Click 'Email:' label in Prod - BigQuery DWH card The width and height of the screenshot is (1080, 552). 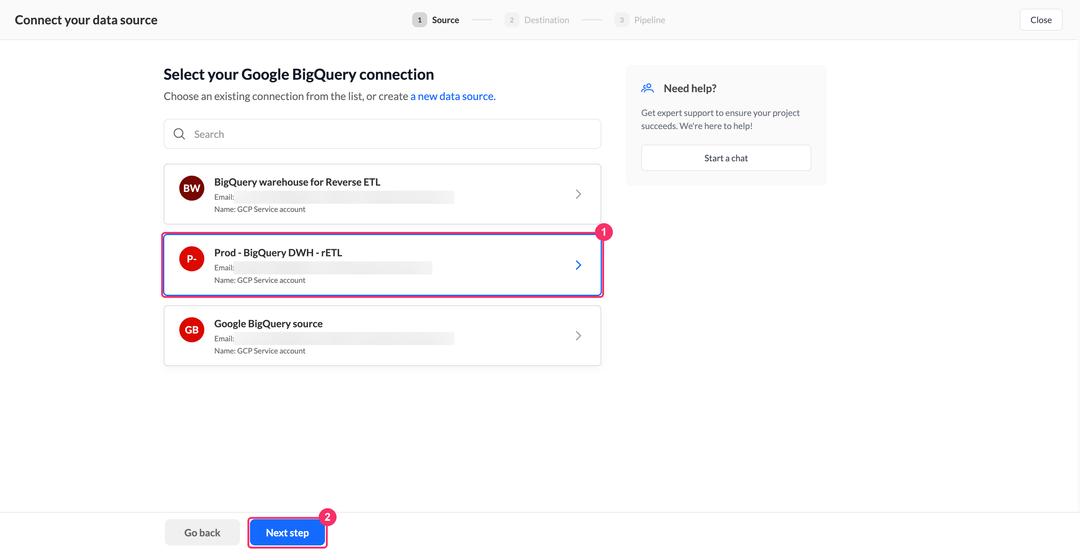(224, 267)
